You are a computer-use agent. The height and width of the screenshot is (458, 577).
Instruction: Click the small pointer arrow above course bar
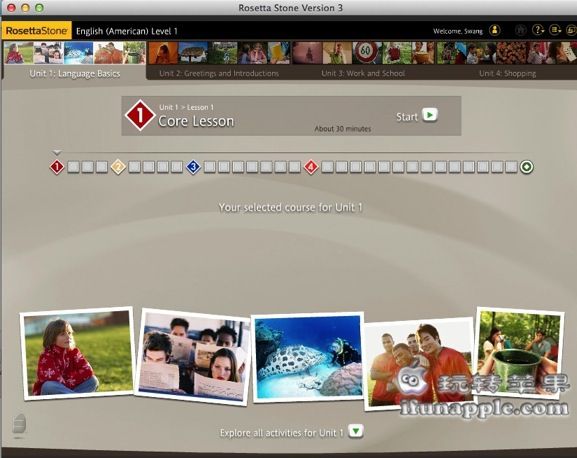[x=57, y=152]
